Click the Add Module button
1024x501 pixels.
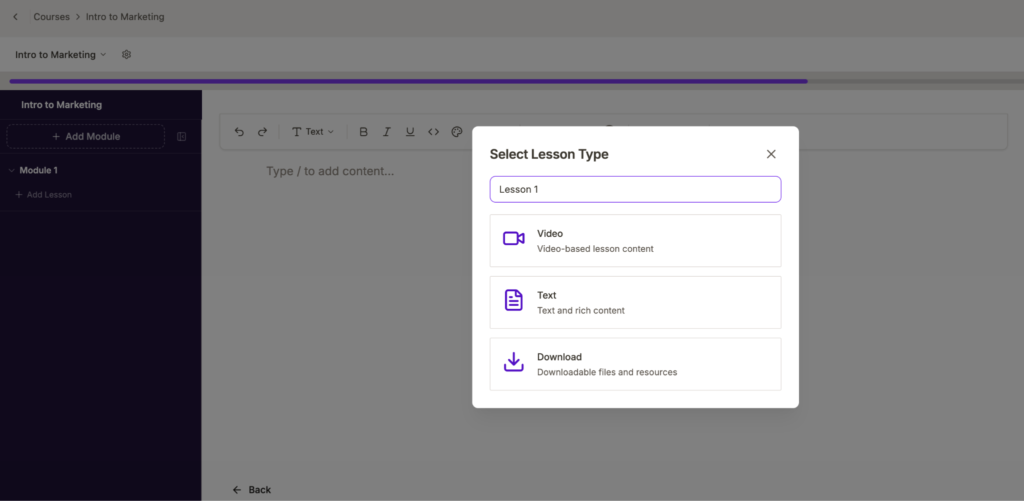(86, 137)
